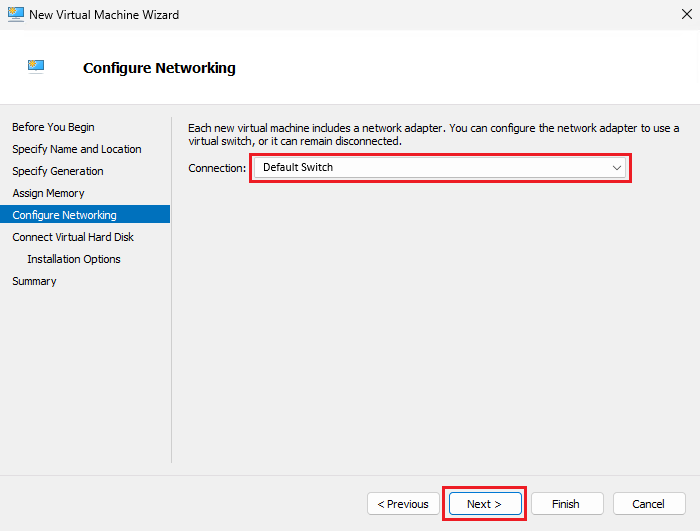This screenshot has height=531, width=700.
Task: Open the Installation Options sub-step
Action: pyautogui.click(x=74, y=259)
